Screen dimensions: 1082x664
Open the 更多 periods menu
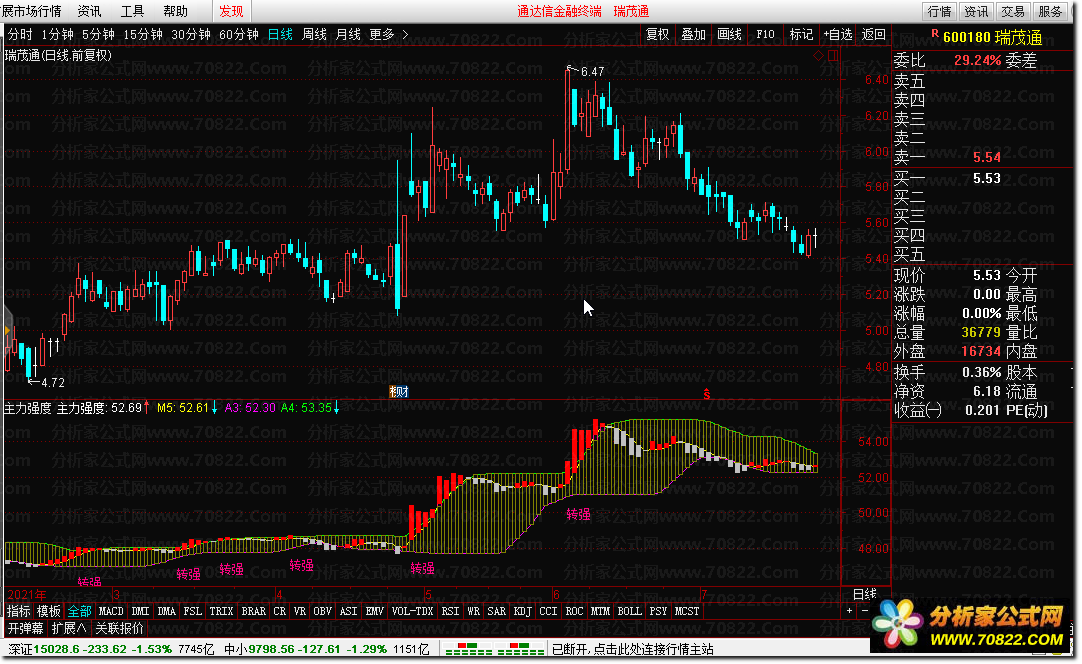click(x=382, y=34)
